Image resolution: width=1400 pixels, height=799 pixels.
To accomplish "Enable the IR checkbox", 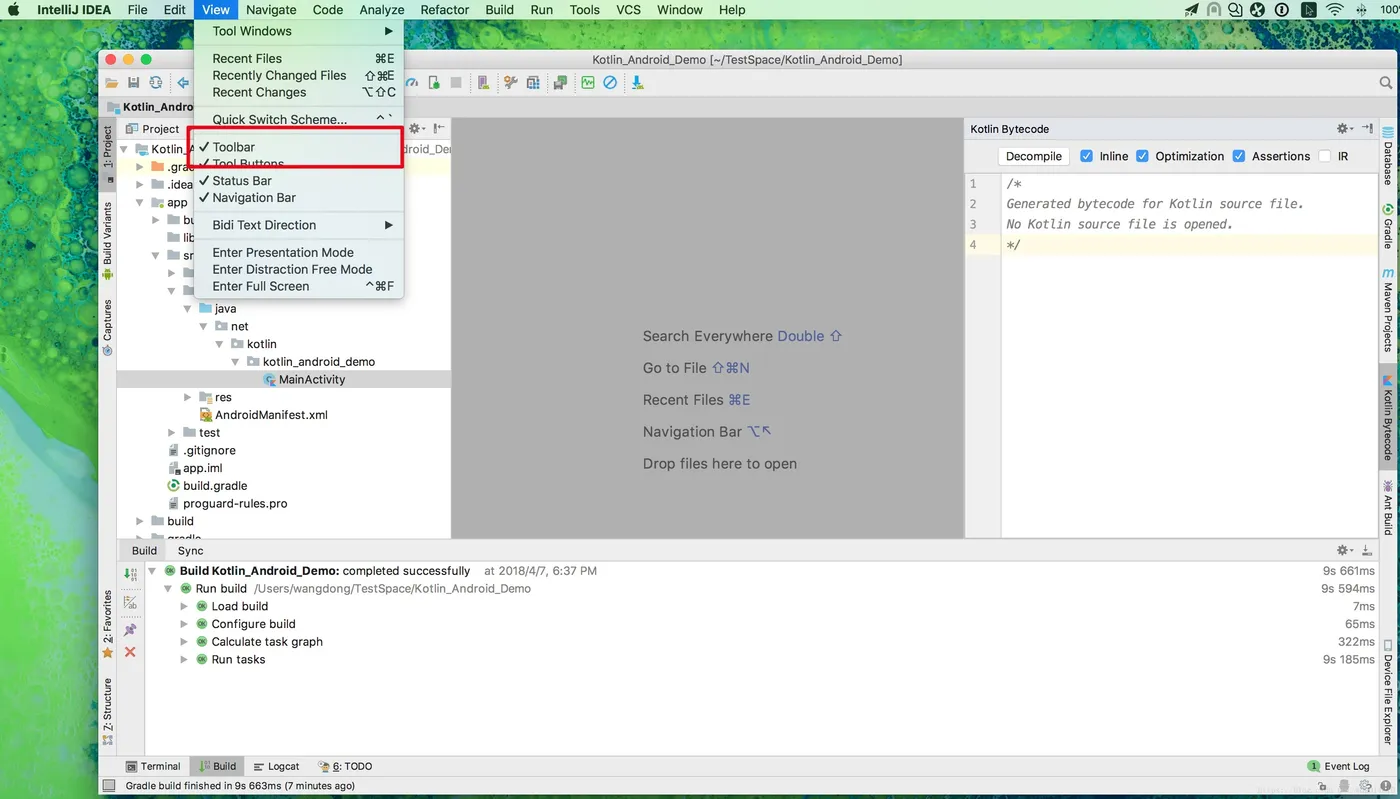I will (x=1325, y=156).
